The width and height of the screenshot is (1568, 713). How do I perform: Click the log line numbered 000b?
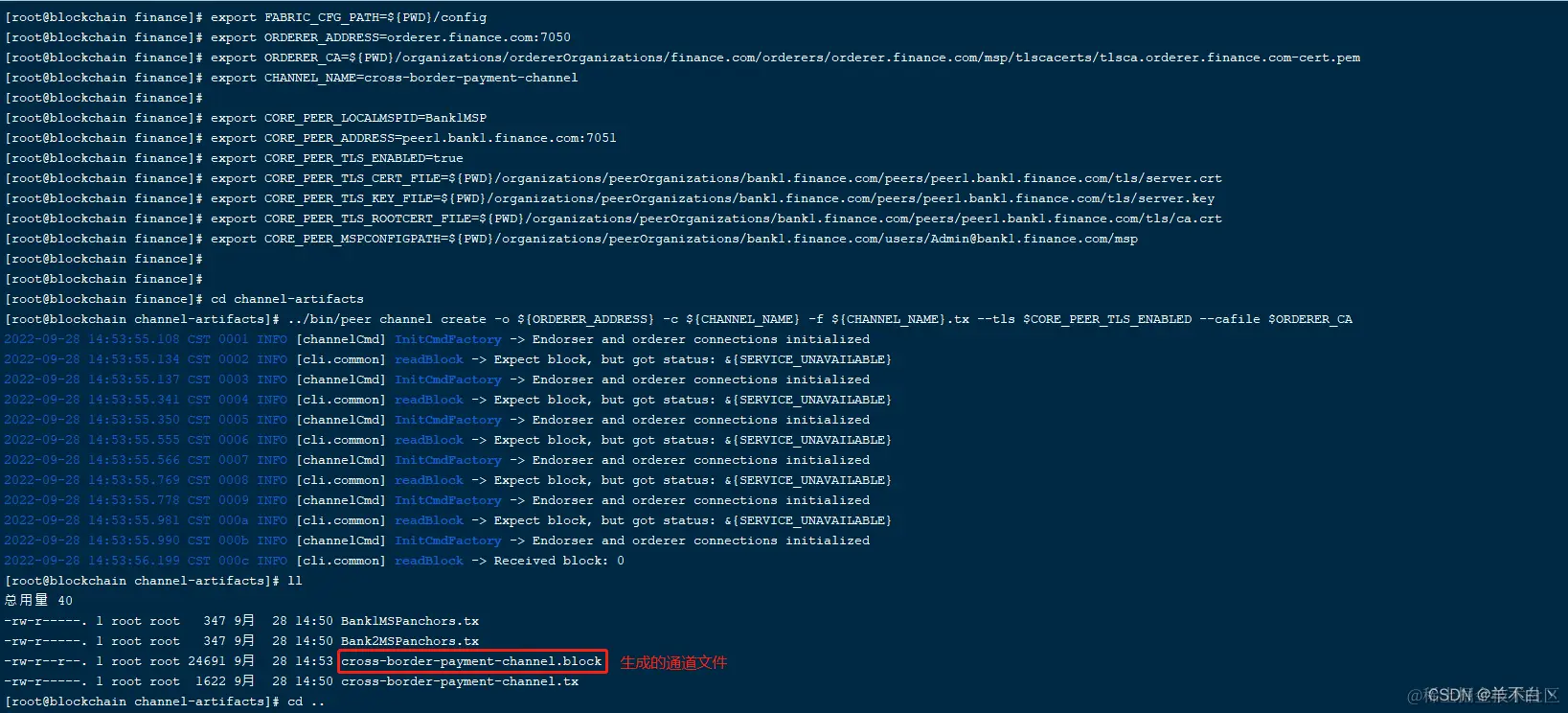click(437, 540)
